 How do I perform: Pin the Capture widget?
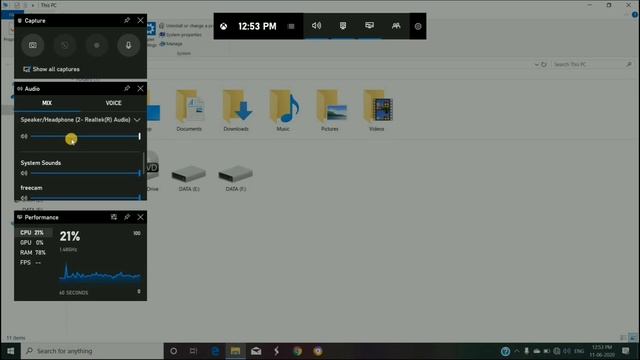127,20
